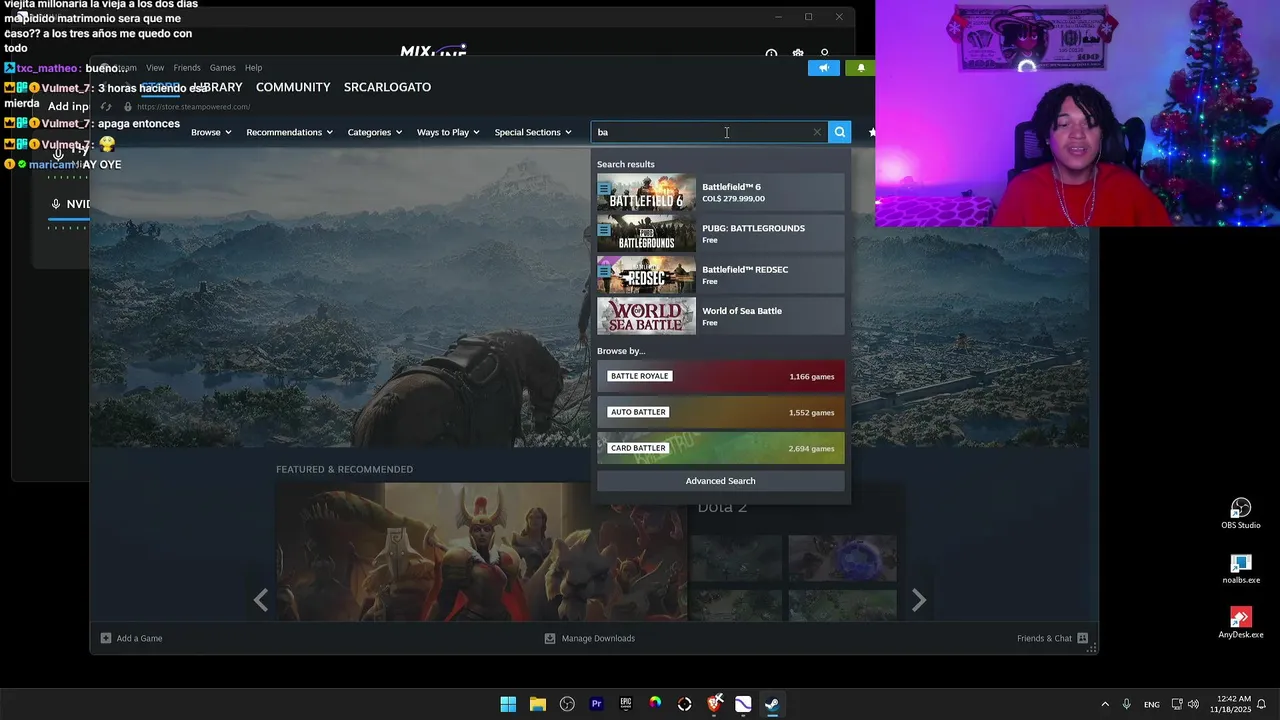This screenshot has width=1280, height=720.
Task: Click the reload icon beside the store URL
Action: coord(106,107)
